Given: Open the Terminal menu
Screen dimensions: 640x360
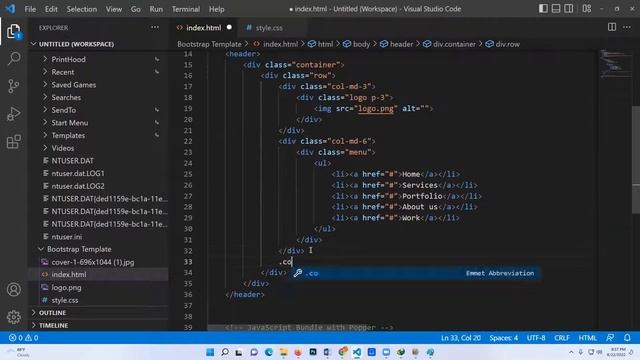Looking at the screenshot, I should (186, 9).
